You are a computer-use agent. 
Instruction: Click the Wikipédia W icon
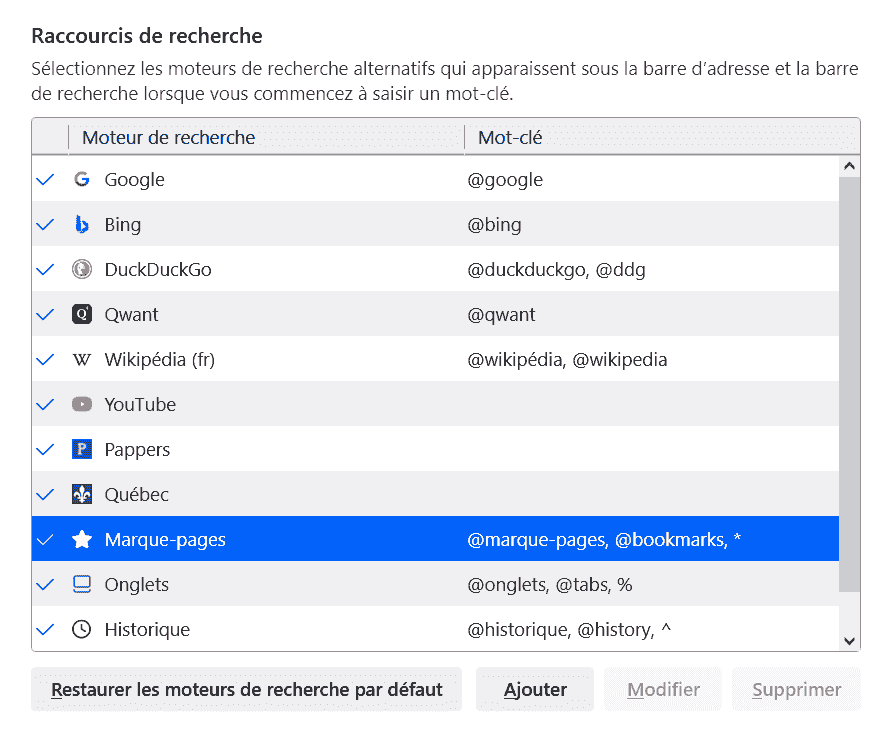[82, 359]
